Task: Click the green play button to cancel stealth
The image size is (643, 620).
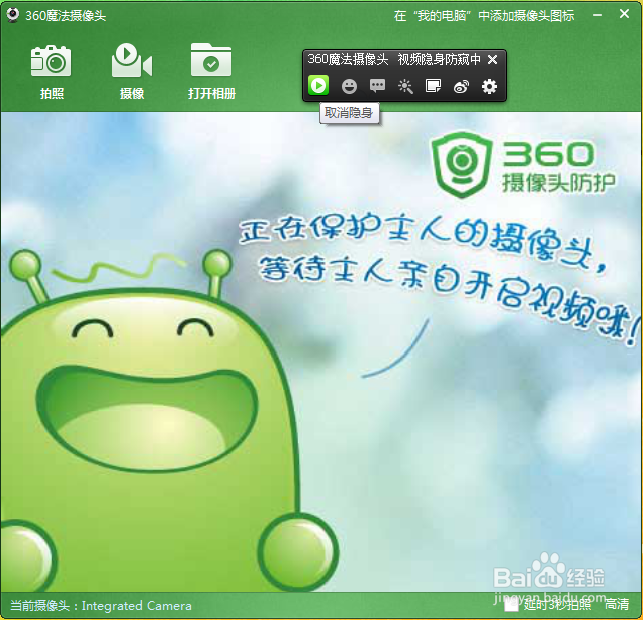Action: 318,86
